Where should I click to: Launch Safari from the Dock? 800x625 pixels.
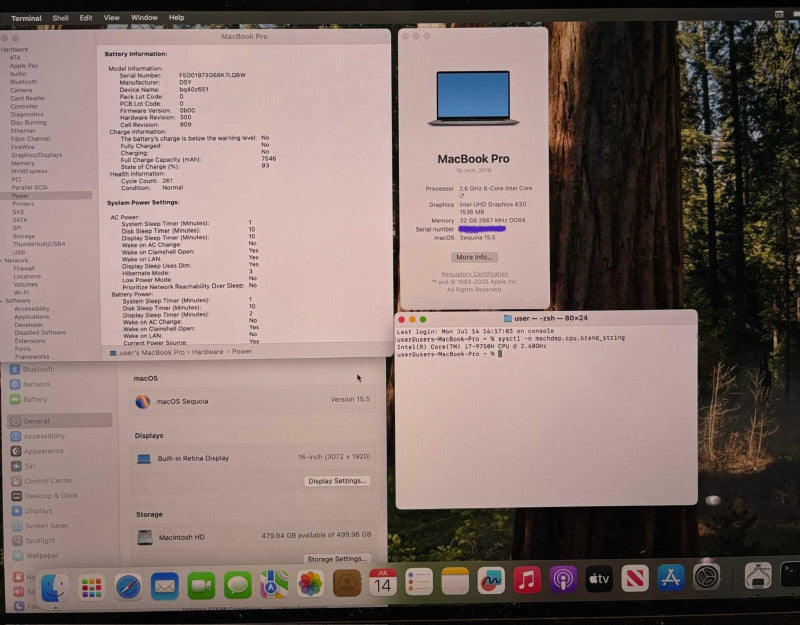[x=128, y=587]
